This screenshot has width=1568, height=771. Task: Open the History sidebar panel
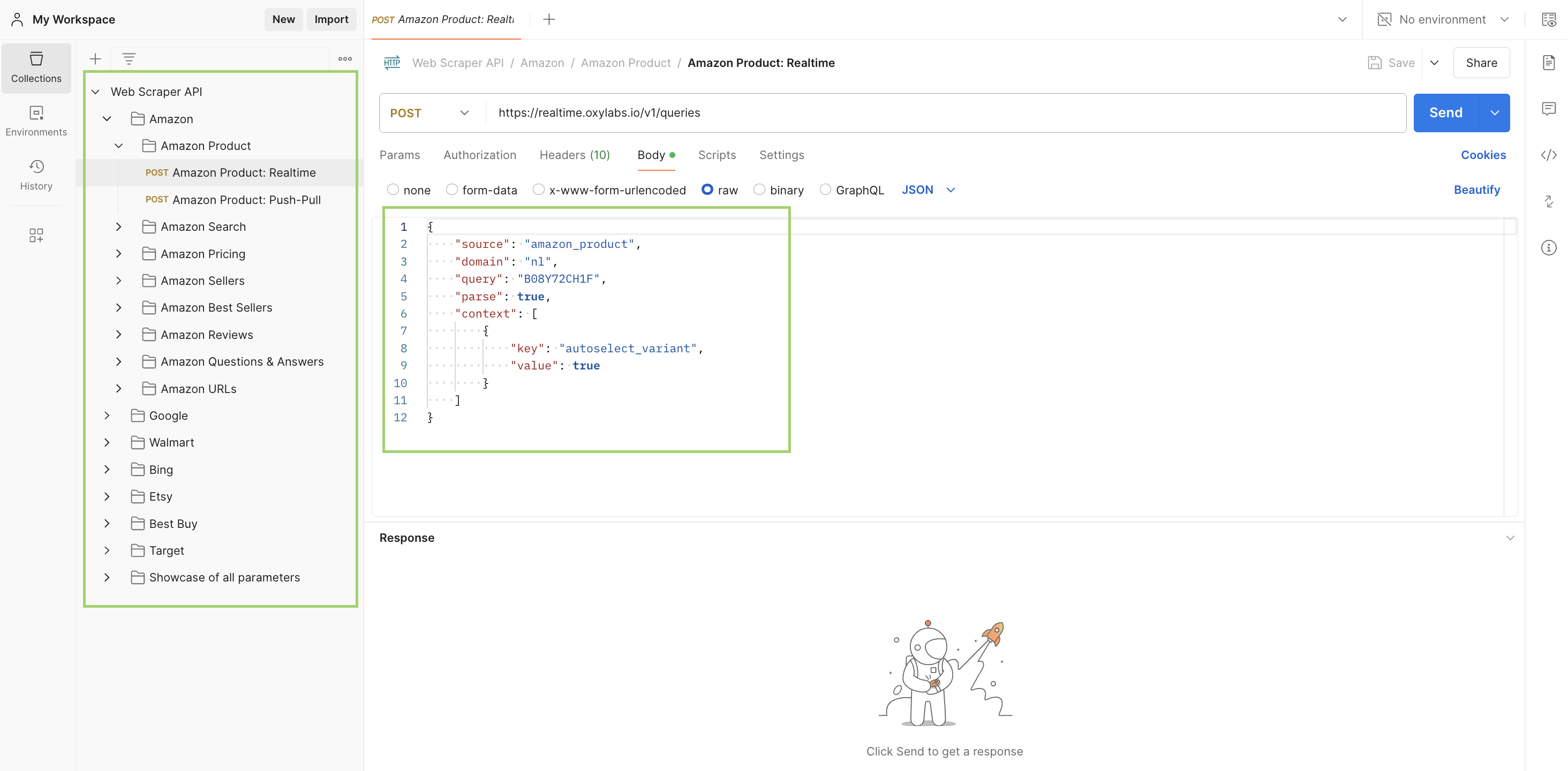click(36, 175)
